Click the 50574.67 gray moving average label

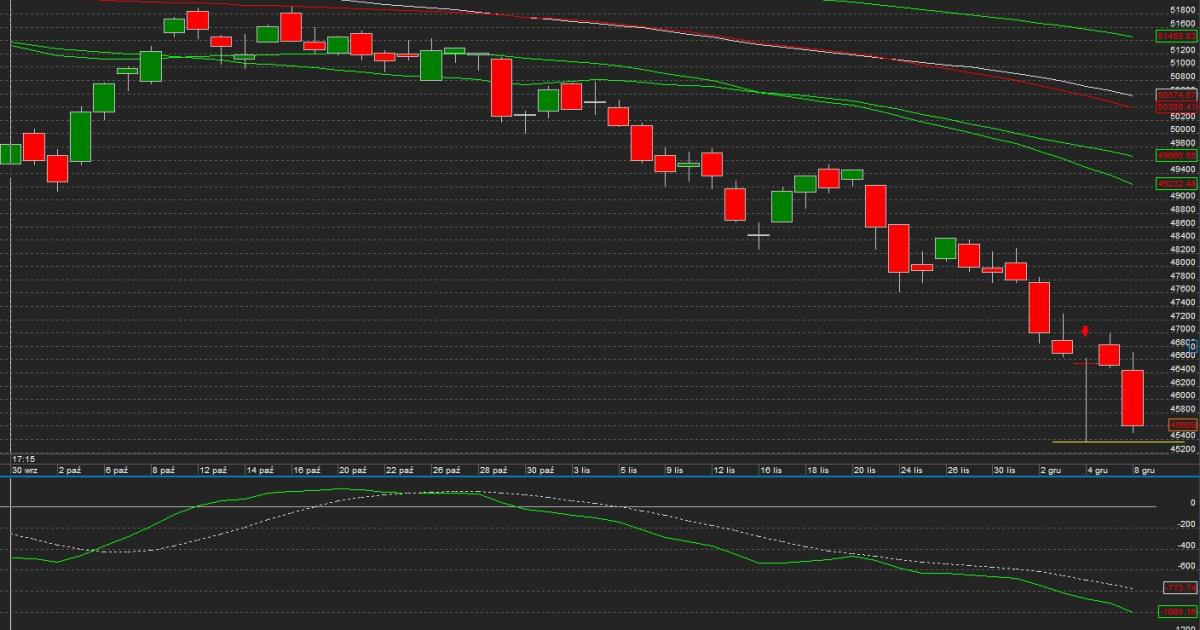pos(1176,95)
